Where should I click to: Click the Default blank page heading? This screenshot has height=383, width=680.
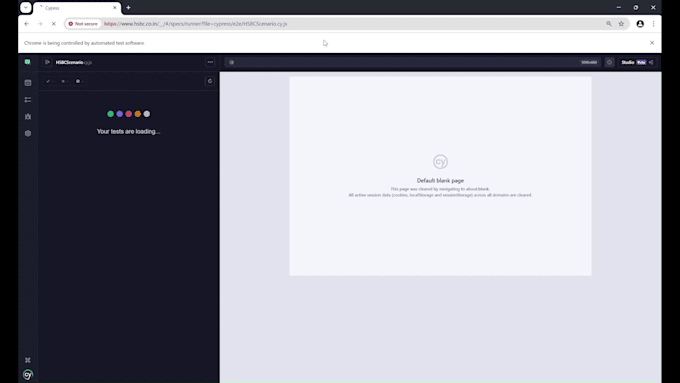coord(440,180)
